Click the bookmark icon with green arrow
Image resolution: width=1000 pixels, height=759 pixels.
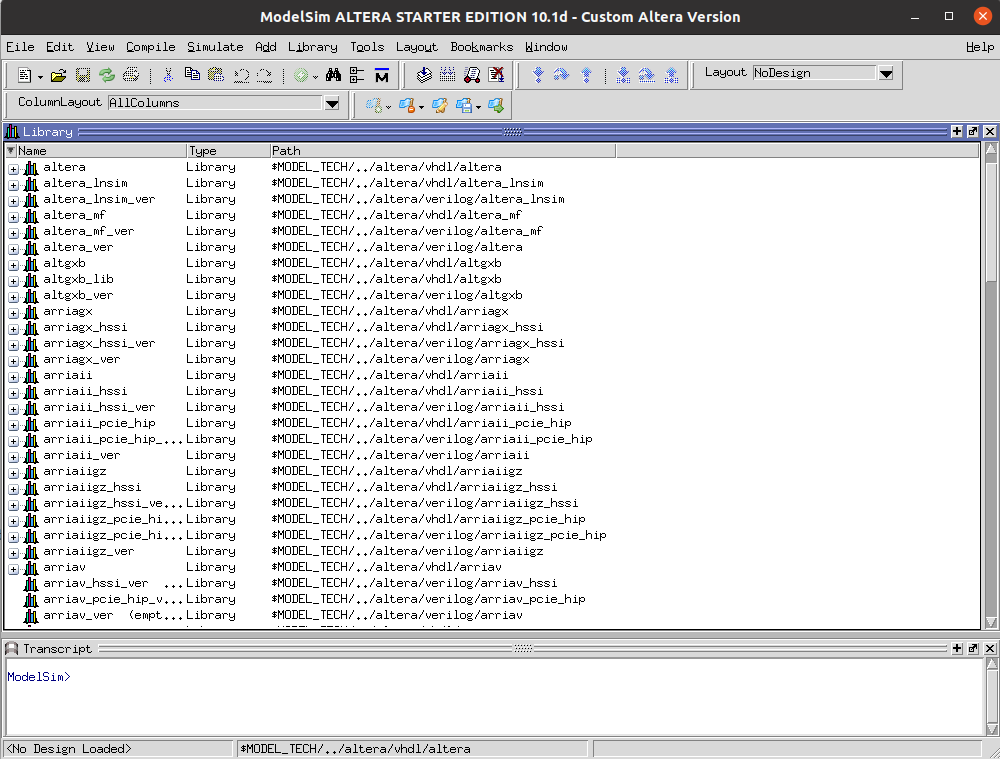point(496,105)
